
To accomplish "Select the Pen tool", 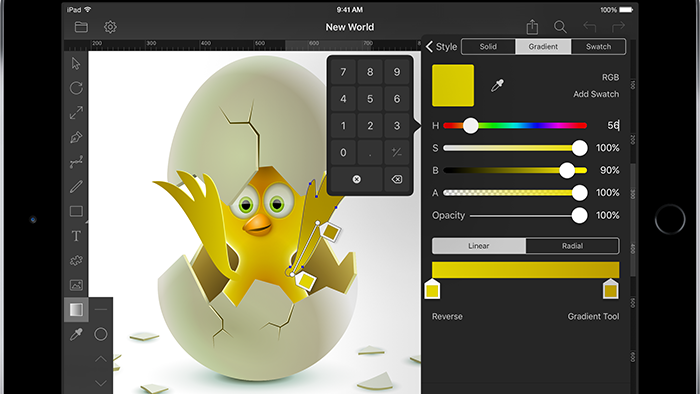I will coord(76,137).
